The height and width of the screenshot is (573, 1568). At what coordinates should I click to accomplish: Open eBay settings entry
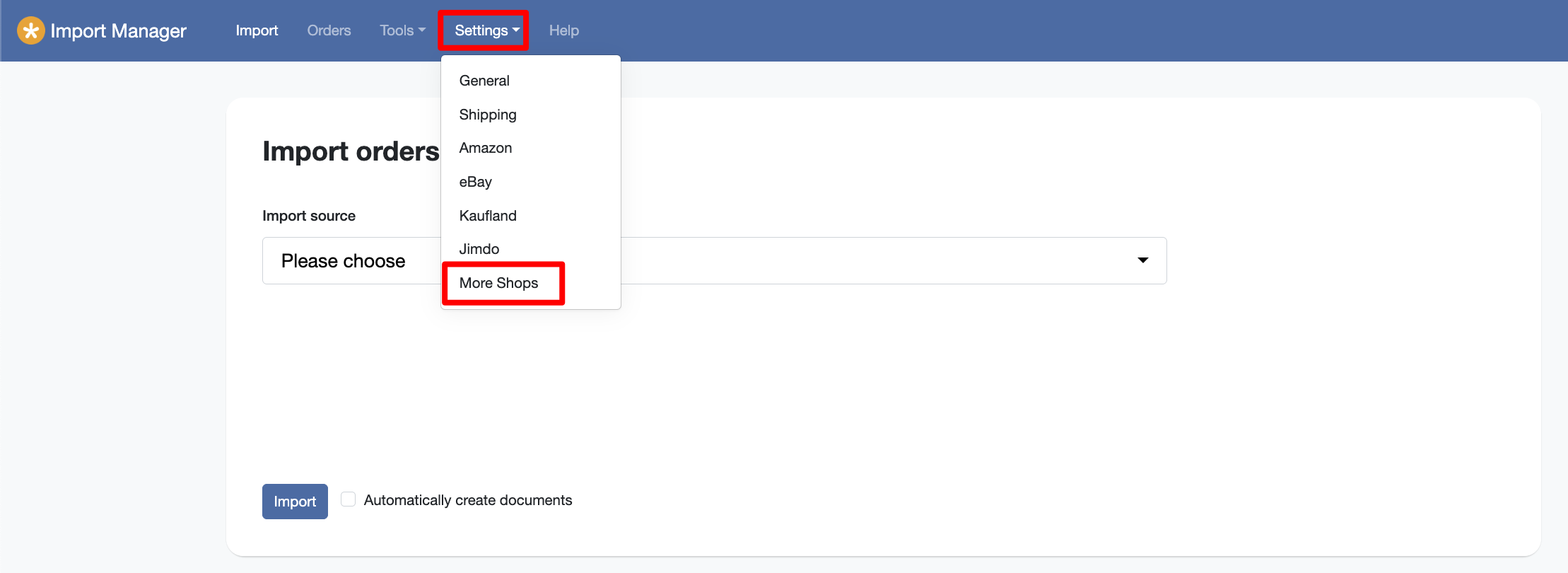coord(476,182)
